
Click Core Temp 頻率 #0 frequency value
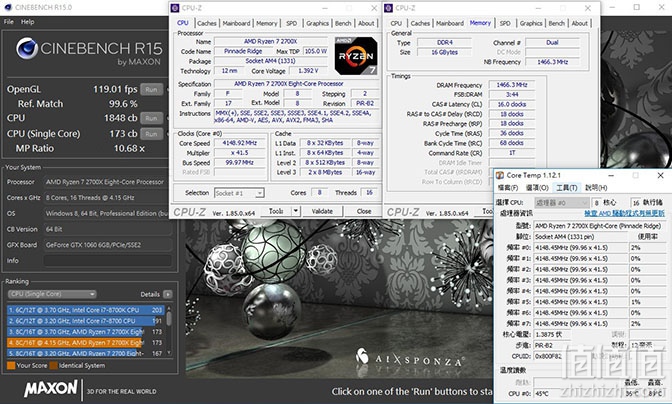[581, 248]
